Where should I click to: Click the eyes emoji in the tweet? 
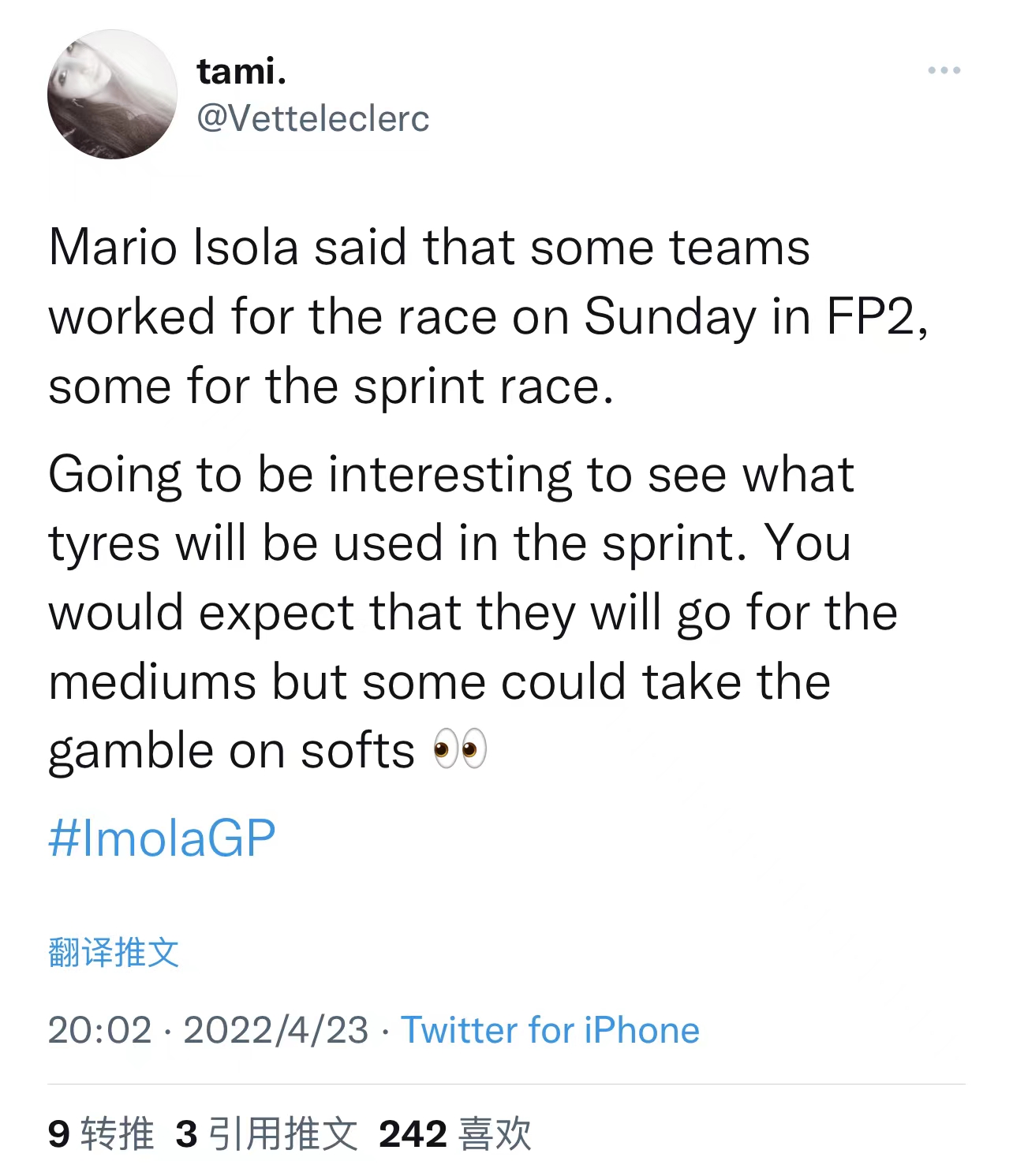click(460, 749)
